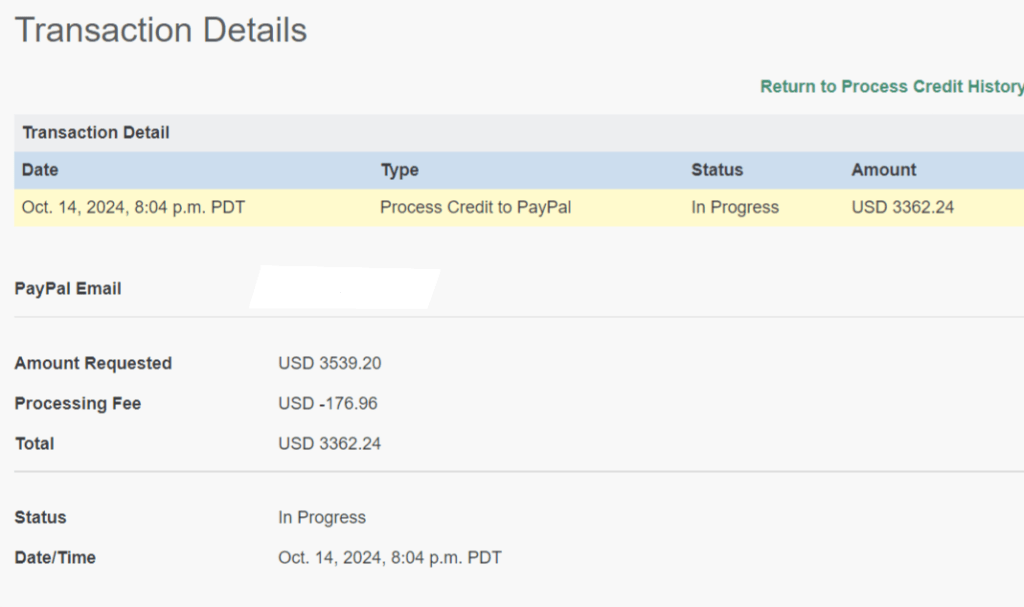1024x607 pixels.
Task: Click the Amount Requested label
Action: click(x=93, y=363)
